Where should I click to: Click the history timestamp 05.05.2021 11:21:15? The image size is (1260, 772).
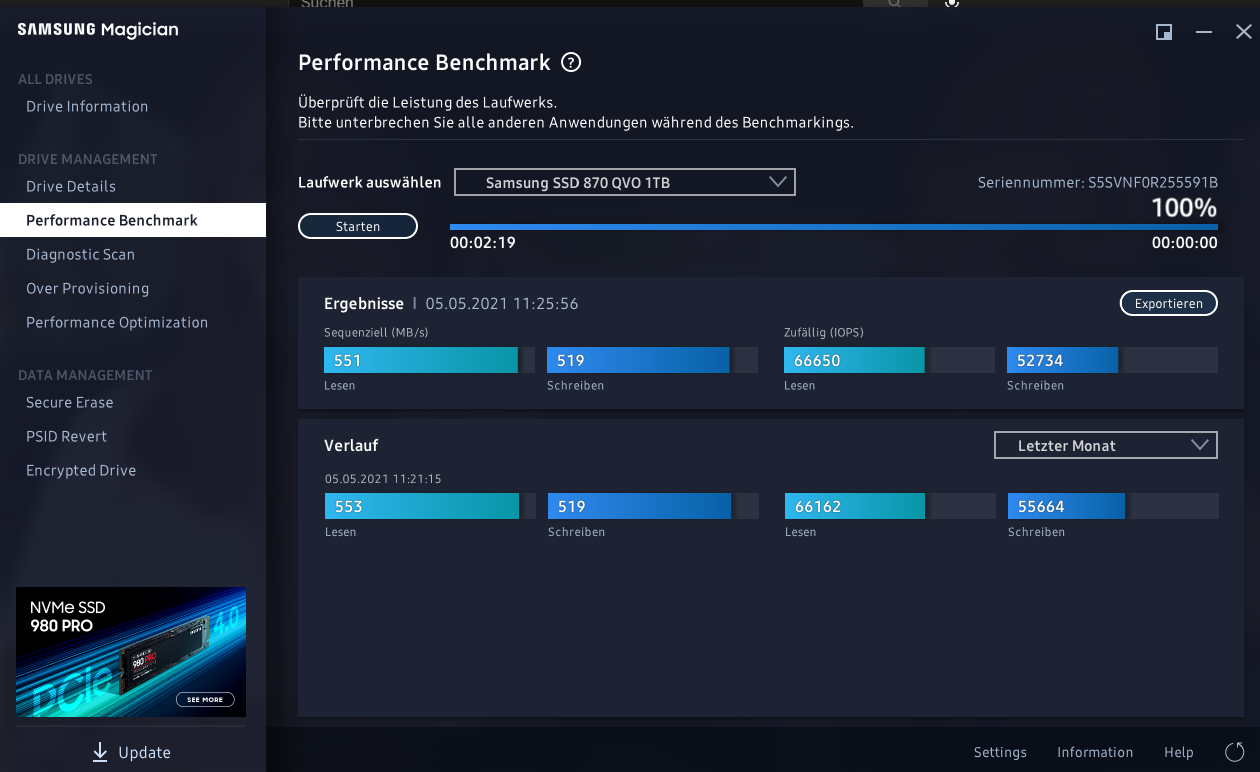tap(383, 479)
